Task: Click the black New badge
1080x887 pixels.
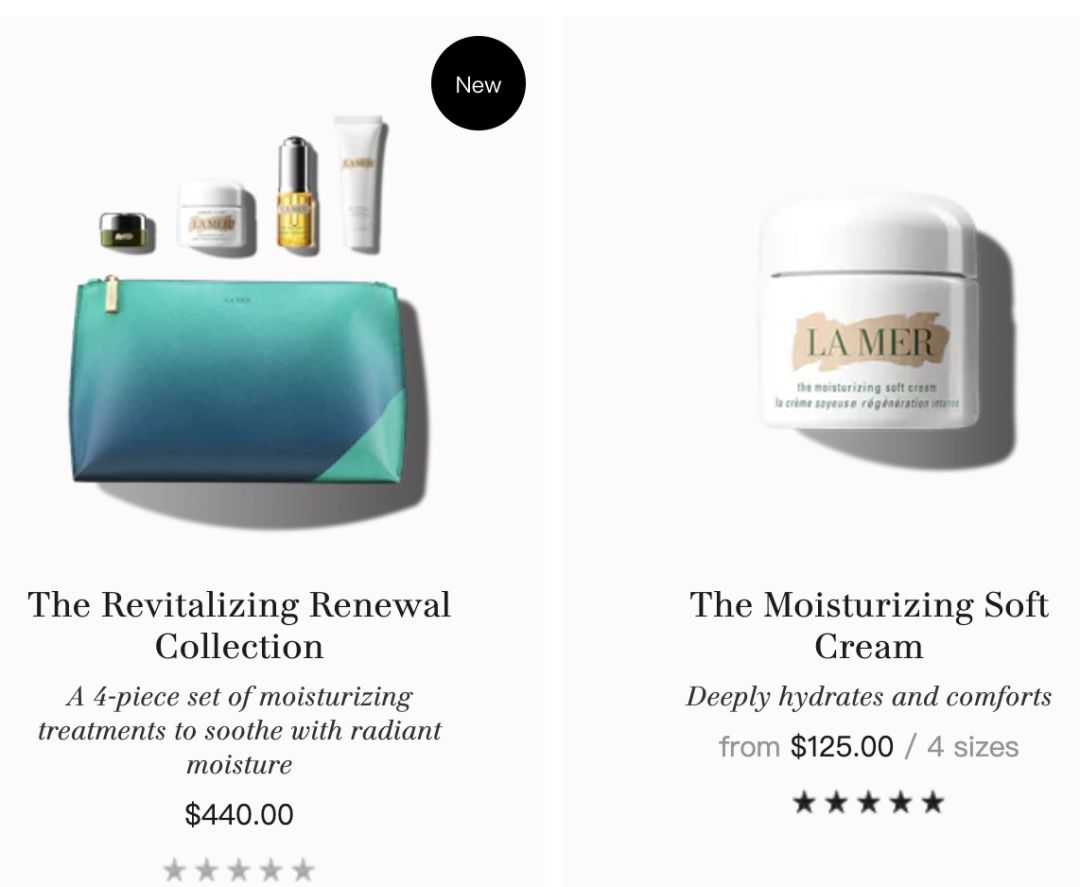Action: (x=478, y=83)
